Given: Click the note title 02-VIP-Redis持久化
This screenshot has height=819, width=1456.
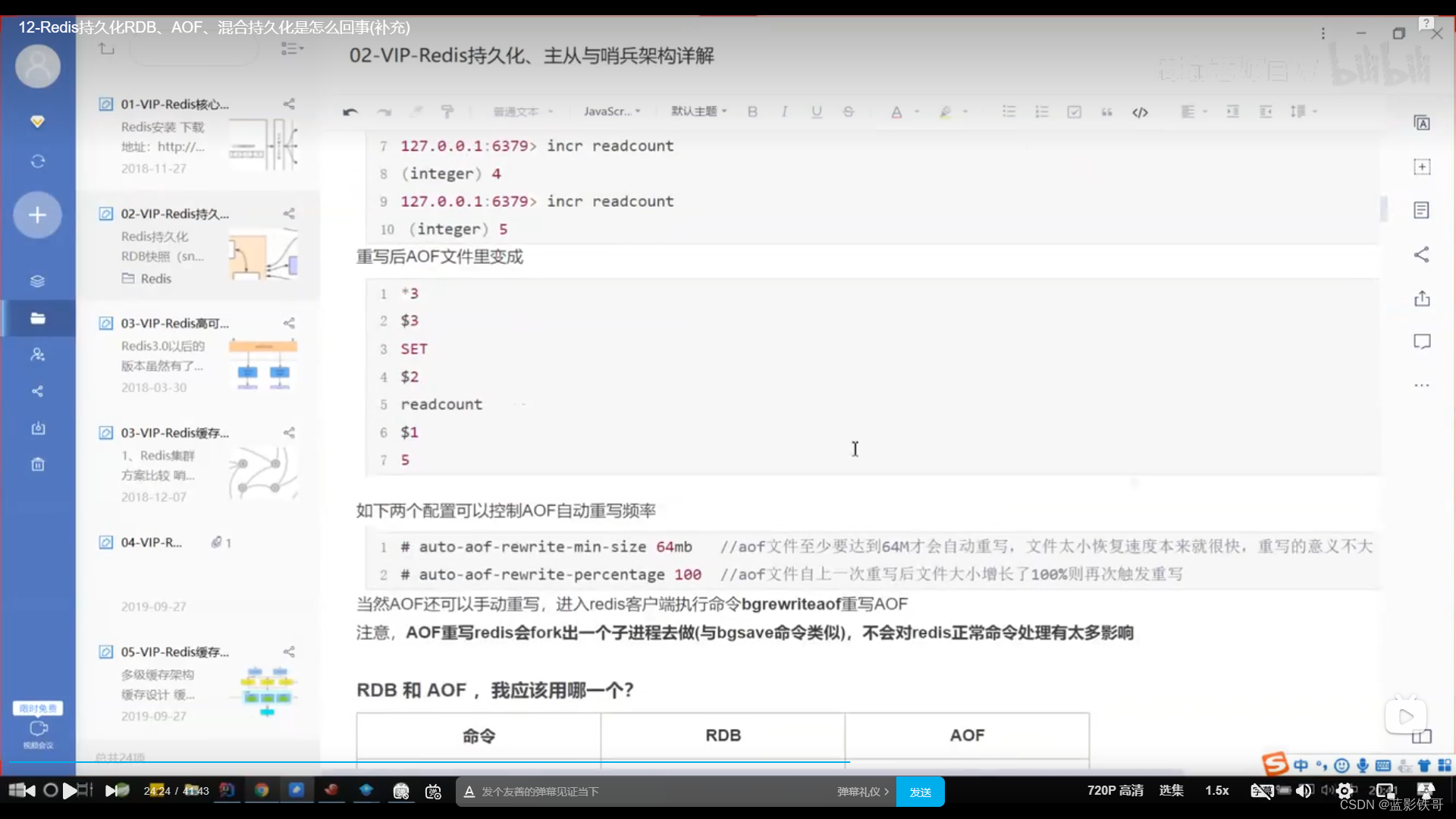Looking at the screenshot, I should pos(531,55).
